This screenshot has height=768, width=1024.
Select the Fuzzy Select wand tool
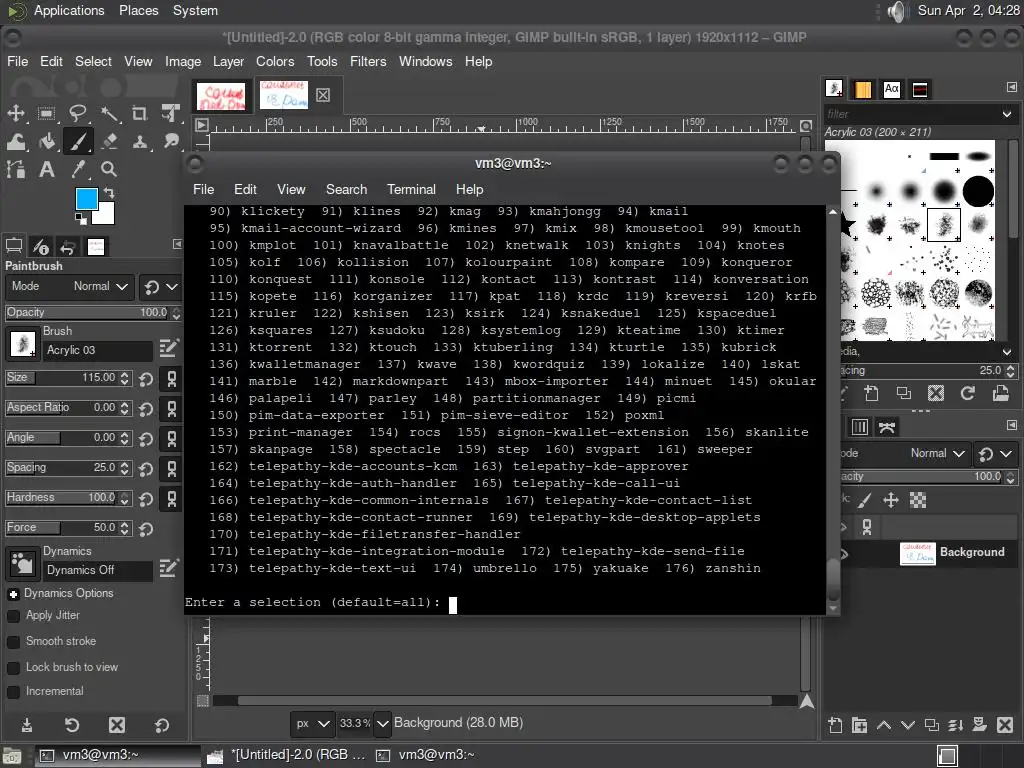pyautogui.click(x=109, y=113)
